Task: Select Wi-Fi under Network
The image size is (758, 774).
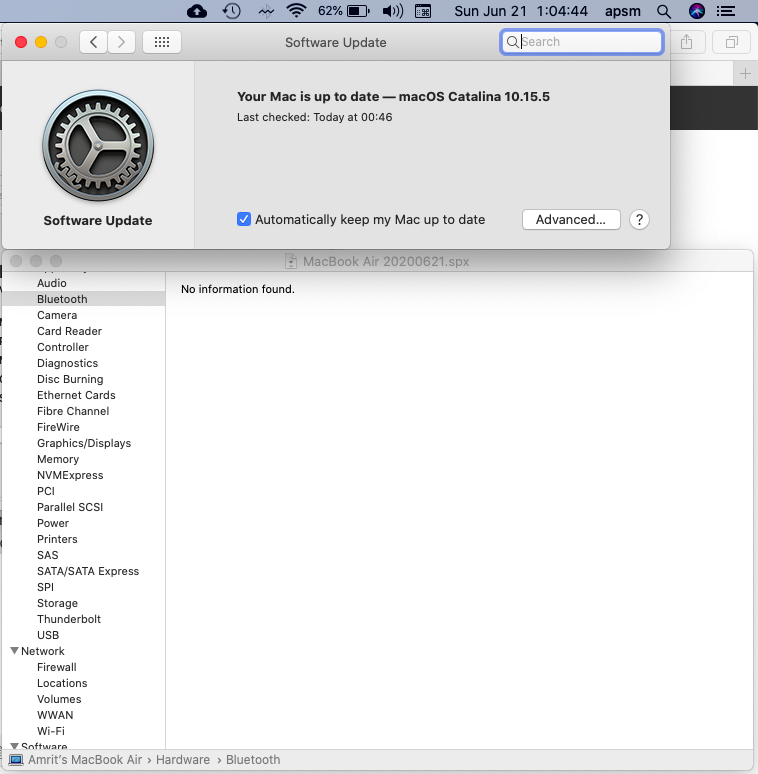Action: (51, 731)
